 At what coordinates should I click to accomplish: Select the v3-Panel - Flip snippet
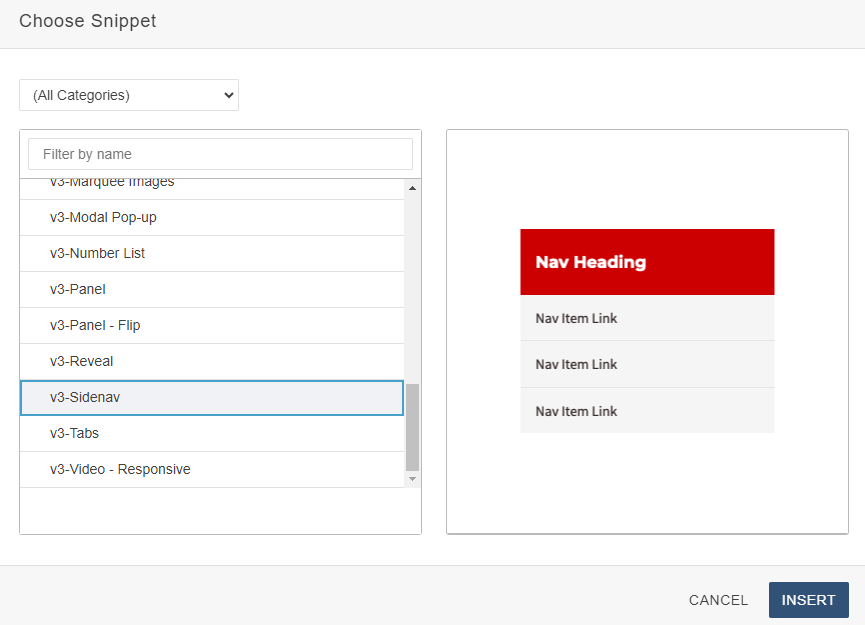click(x=95, y=325)
